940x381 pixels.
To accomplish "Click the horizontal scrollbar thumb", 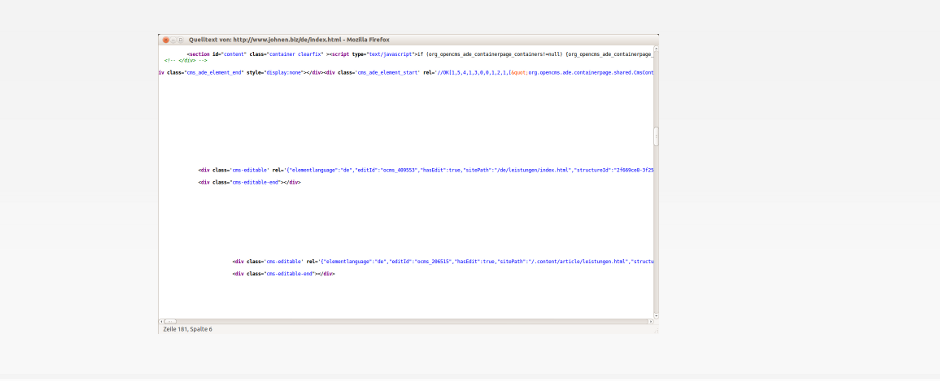I will pyautogui.click(x=171, y=322).
